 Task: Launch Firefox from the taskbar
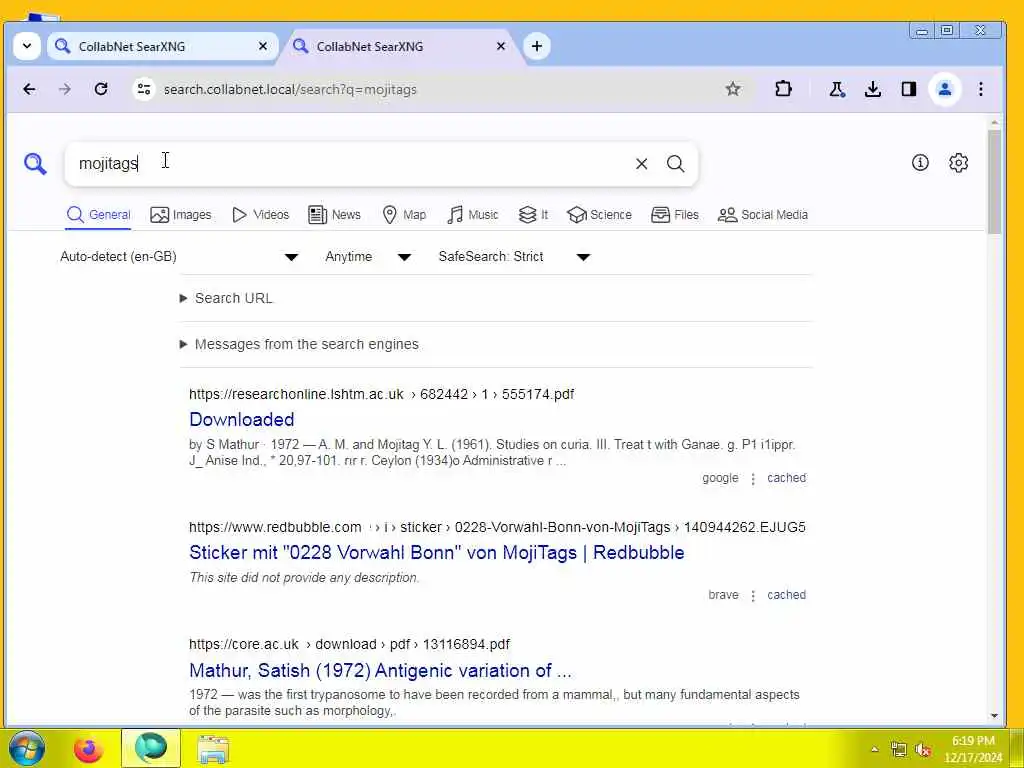(x=88, y=749)
